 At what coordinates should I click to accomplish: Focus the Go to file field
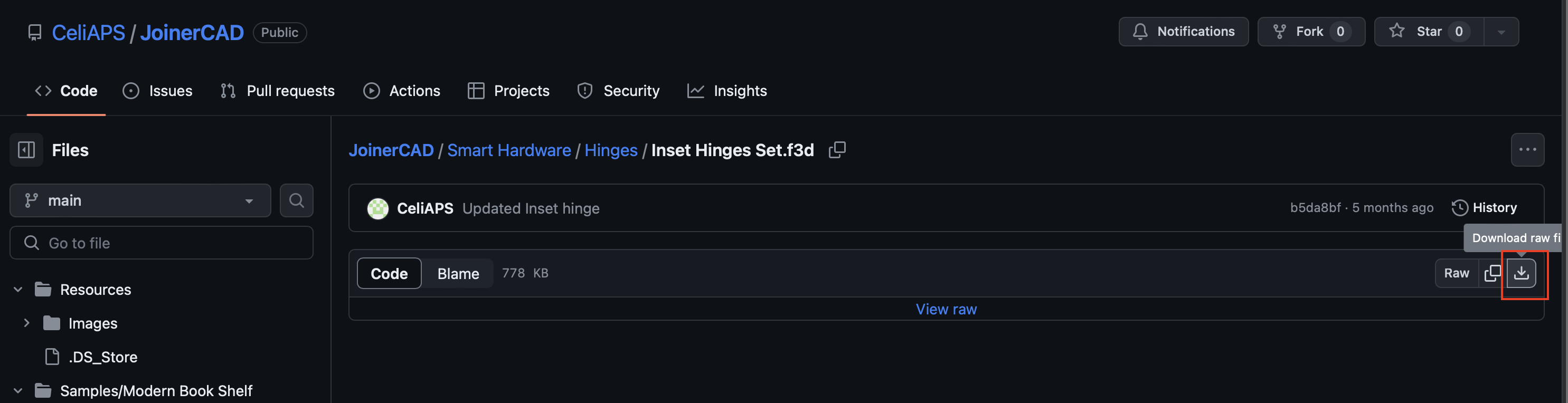[162, 243]
